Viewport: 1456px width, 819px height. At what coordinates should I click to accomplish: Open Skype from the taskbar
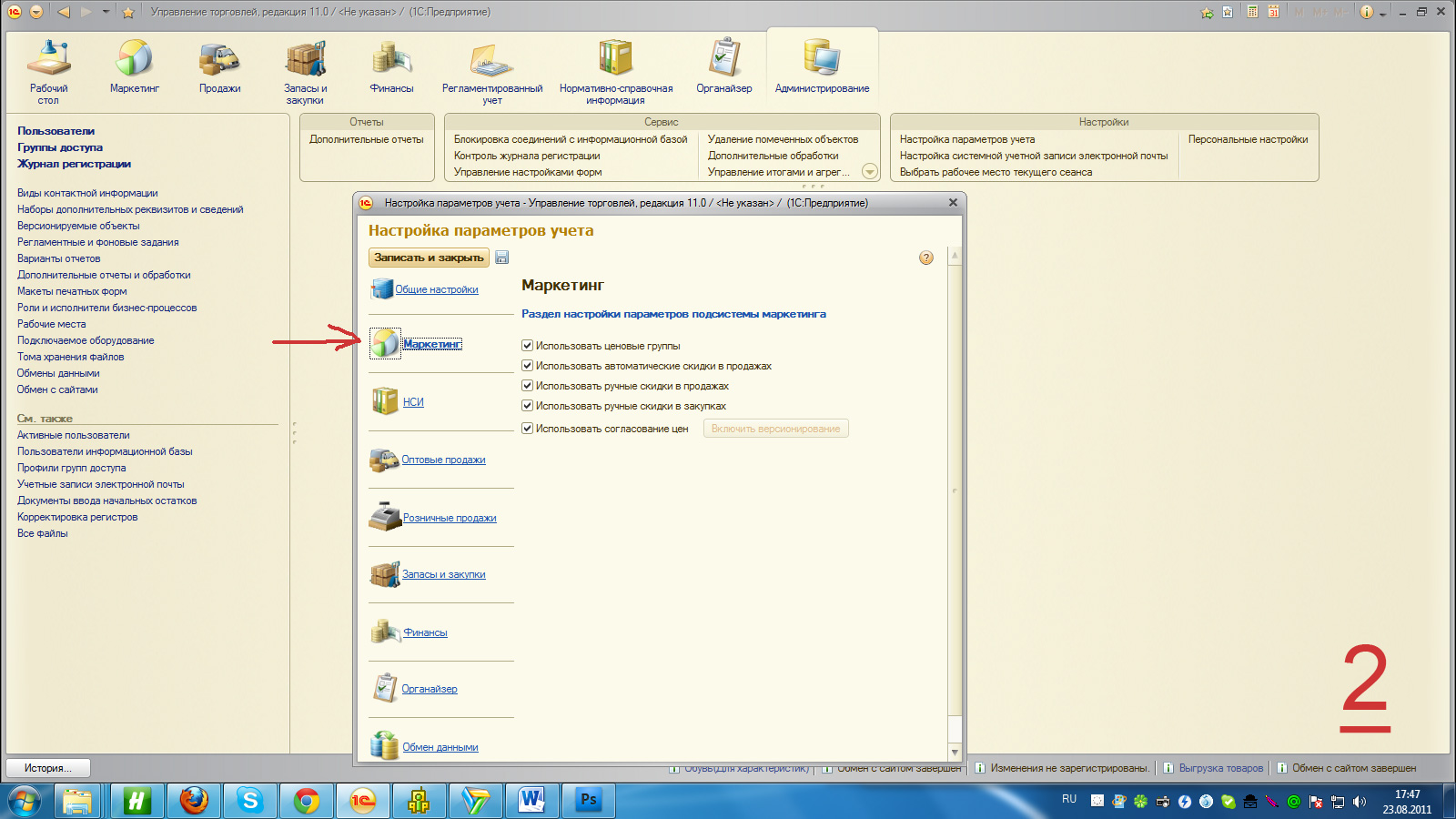pos(249,801)
